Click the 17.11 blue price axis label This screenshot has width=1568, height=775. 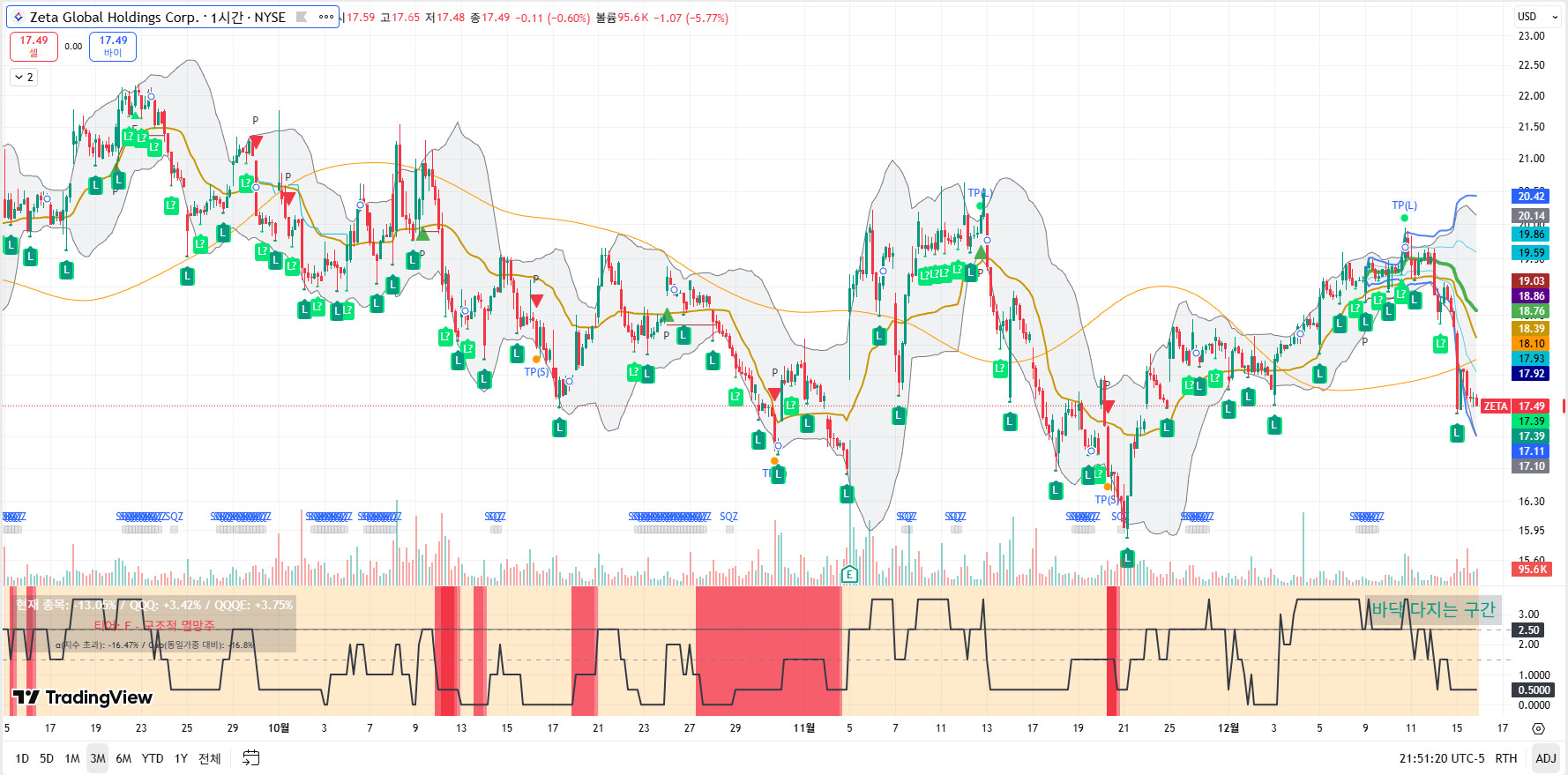click(x=1531, y=451)
